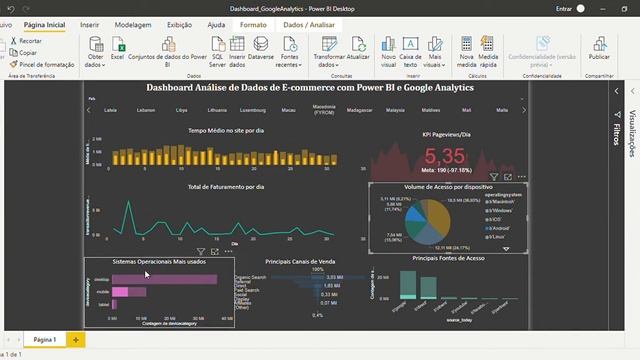
Task: Open the Formato ribbon tab
Action: point(253,25)
